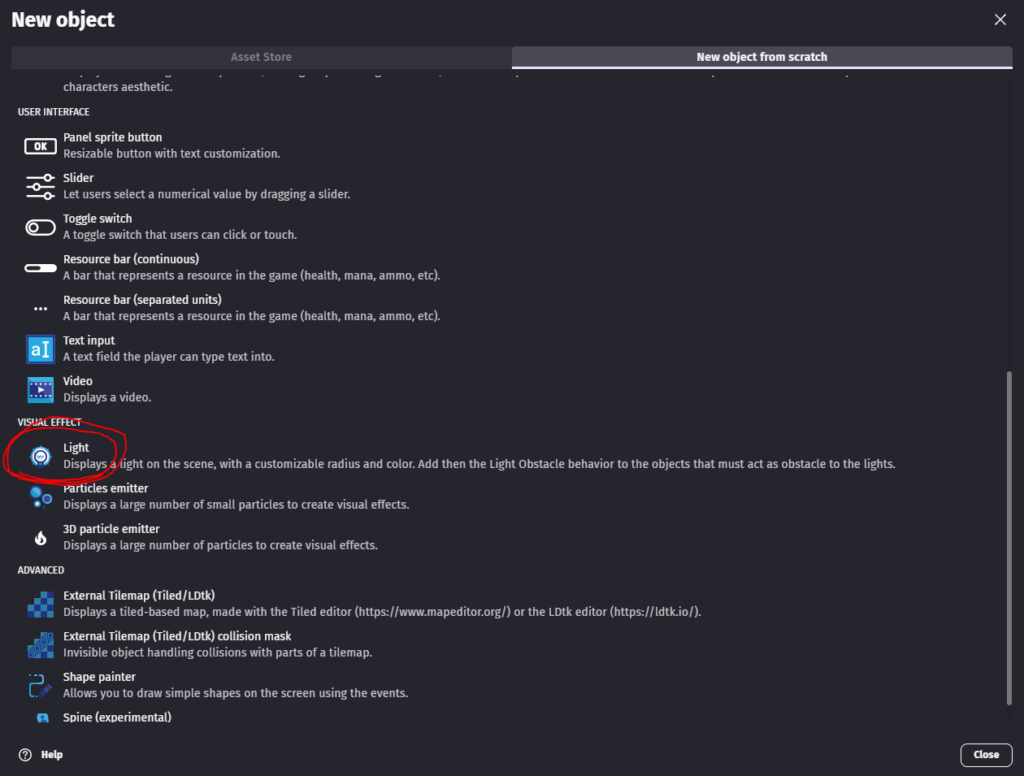The image size is (1024, 776).
Task: Select the Video object icon
Action: [40, 390]
